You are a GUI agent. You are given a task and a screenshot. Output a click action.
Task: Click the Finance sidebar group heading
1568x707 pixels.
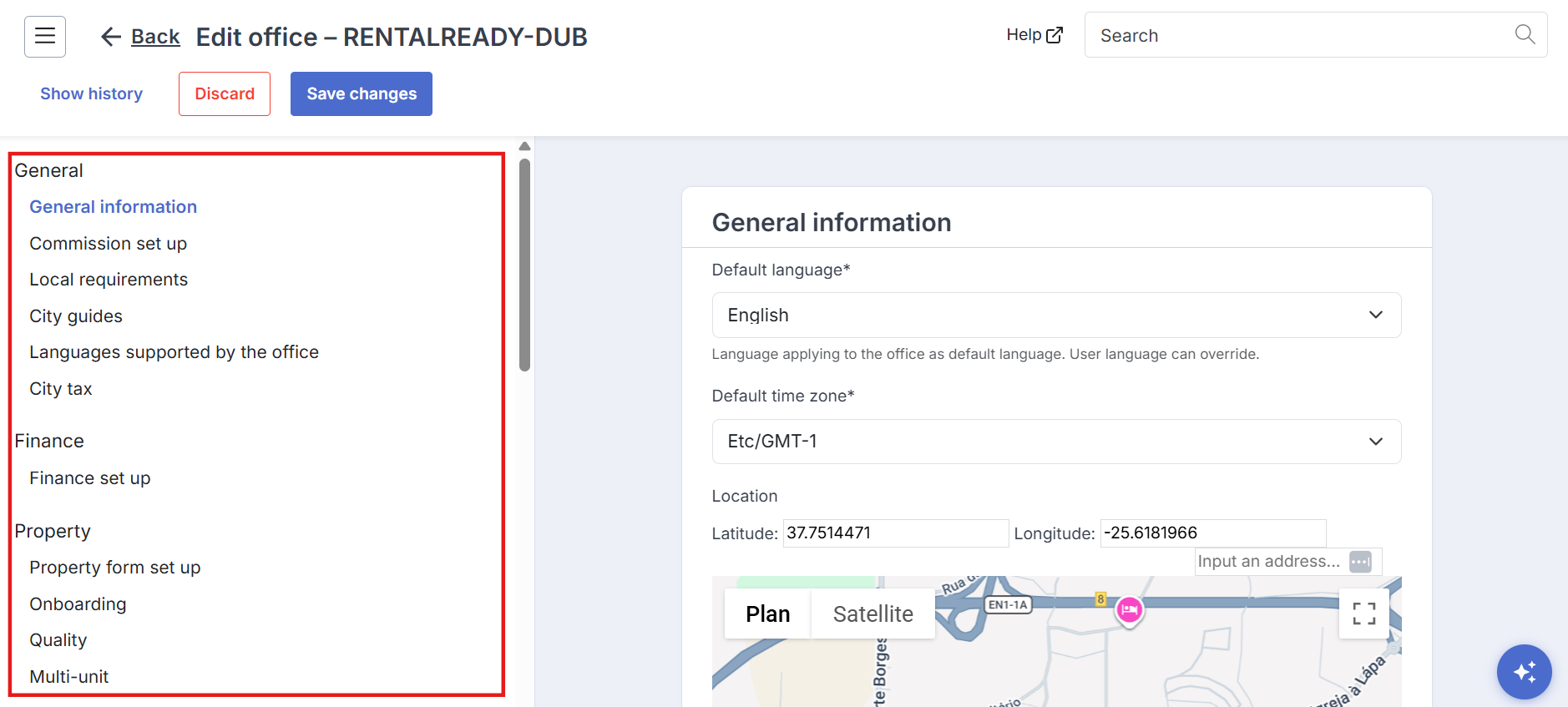[x=49, y=441]
